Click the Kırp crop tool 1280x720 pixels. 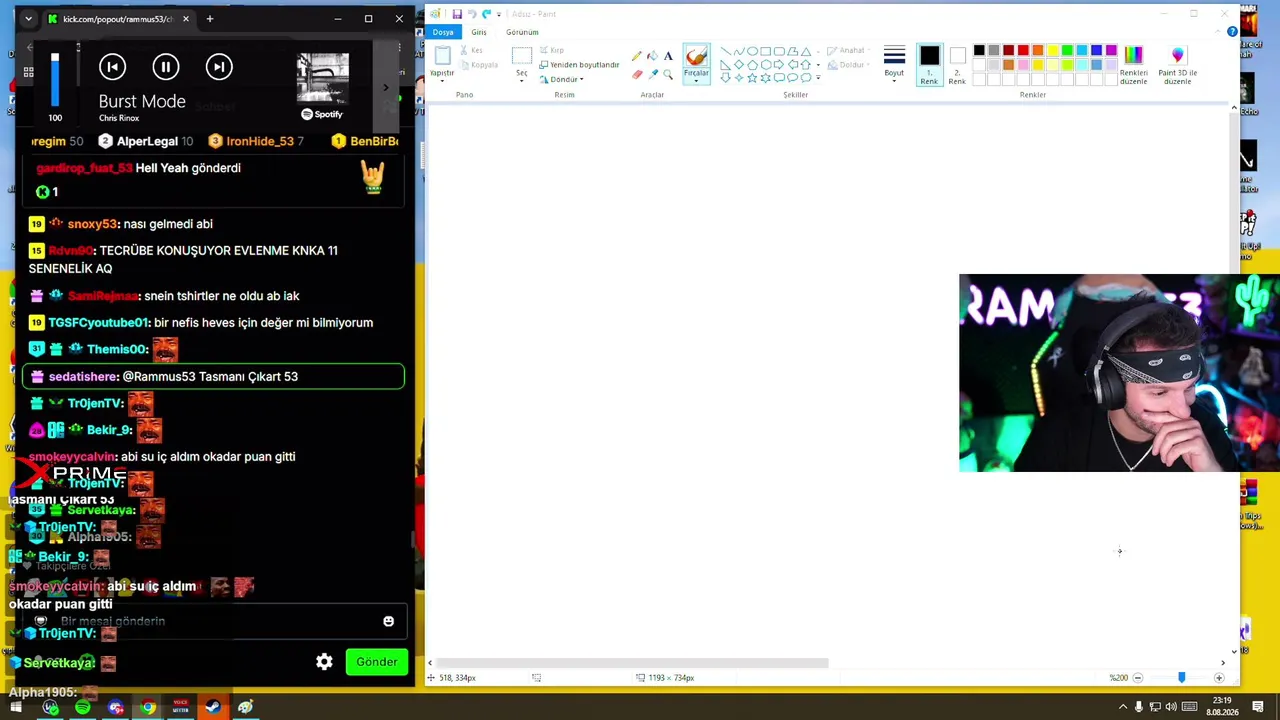tap(552, 50)
